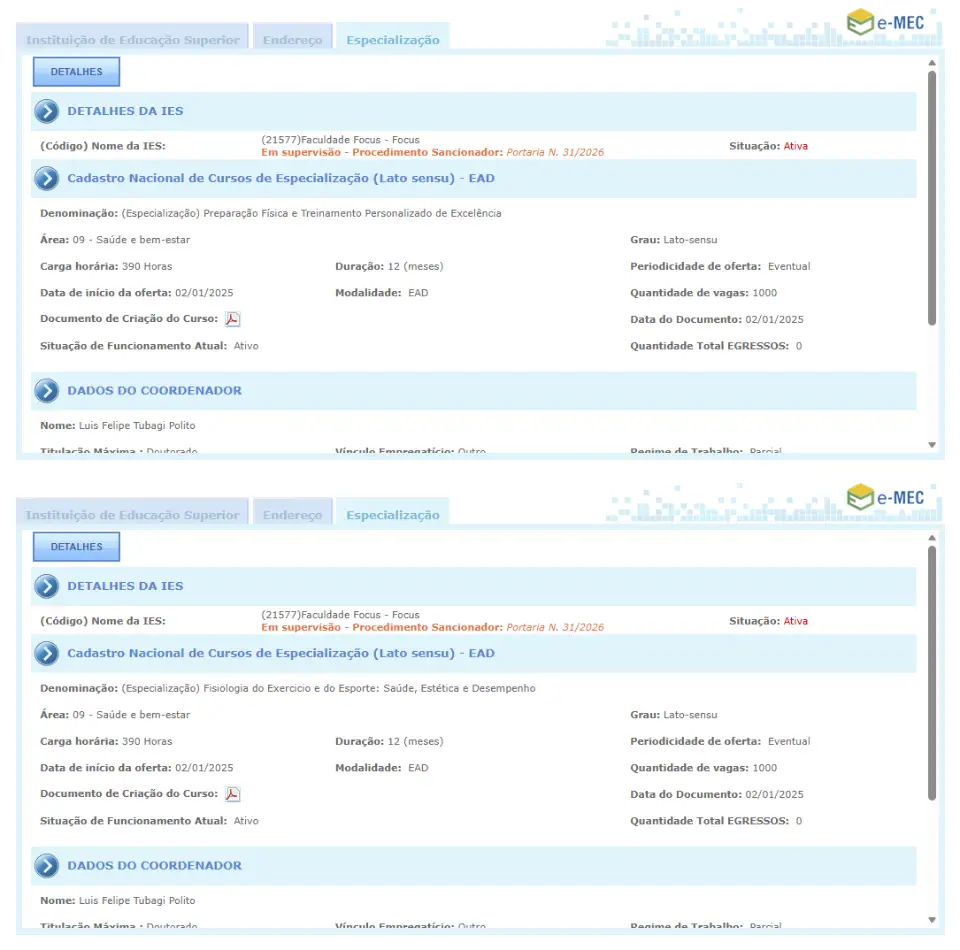This screenshot has height=950, width=960.
Task: Collapse the DETALHES DA IES section header in the lower panel
Action: coord(125,586)
